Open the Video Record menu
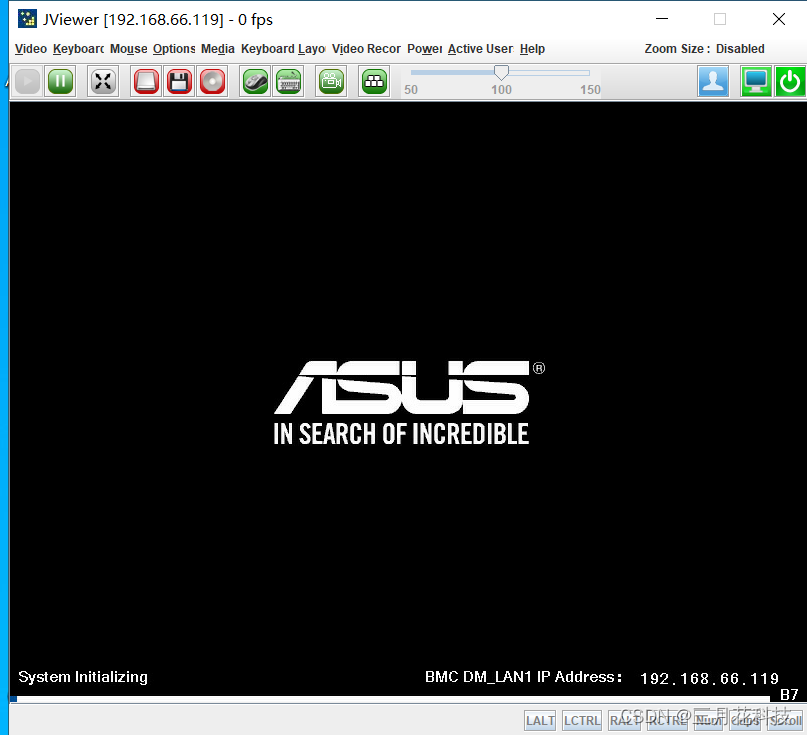Screen dimensions: 807x735 tap(366, 49)
